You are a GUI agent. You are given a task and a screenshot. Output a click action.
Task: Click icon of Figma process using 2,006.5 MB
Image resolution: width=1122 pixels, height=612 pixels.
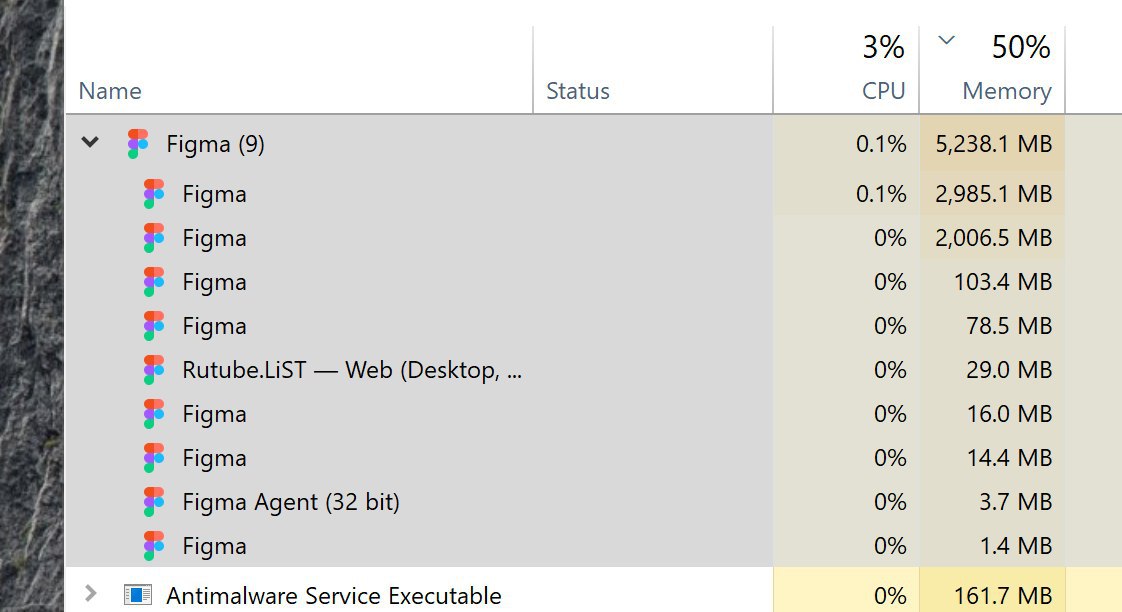click(154, 238)
